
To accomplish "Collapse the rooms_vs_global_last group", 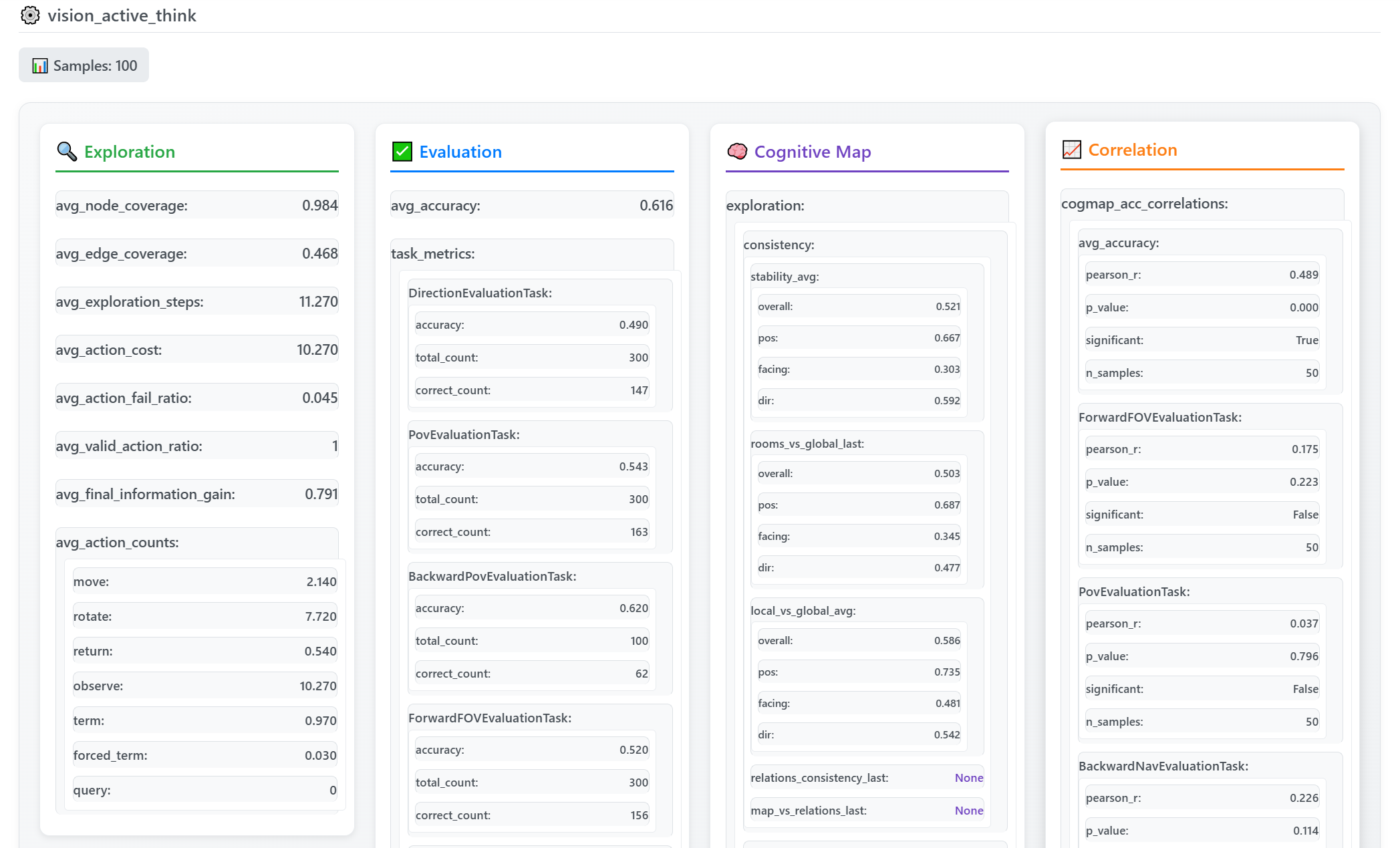I will (807, 444).
